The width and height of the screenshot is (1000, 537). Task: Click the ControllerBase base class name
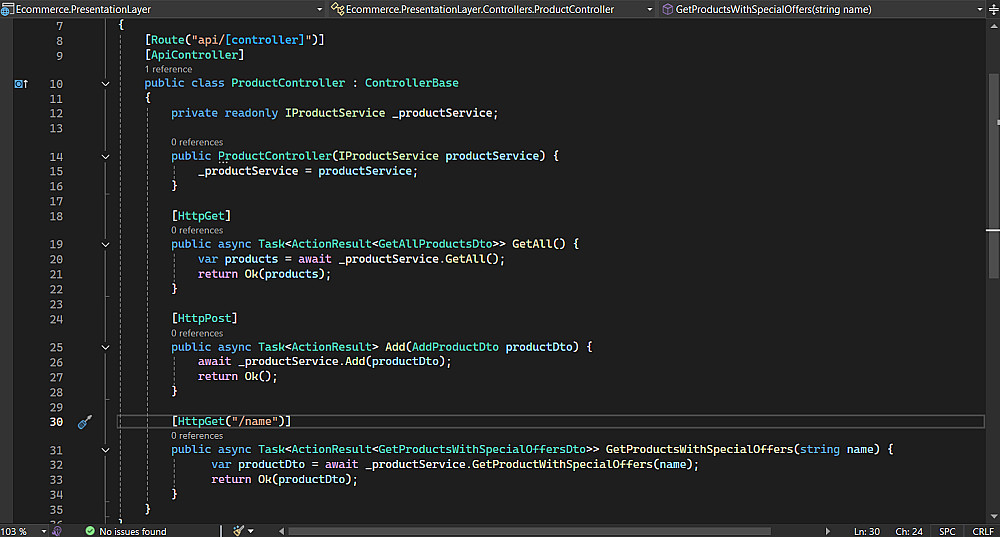coord(411,83)
